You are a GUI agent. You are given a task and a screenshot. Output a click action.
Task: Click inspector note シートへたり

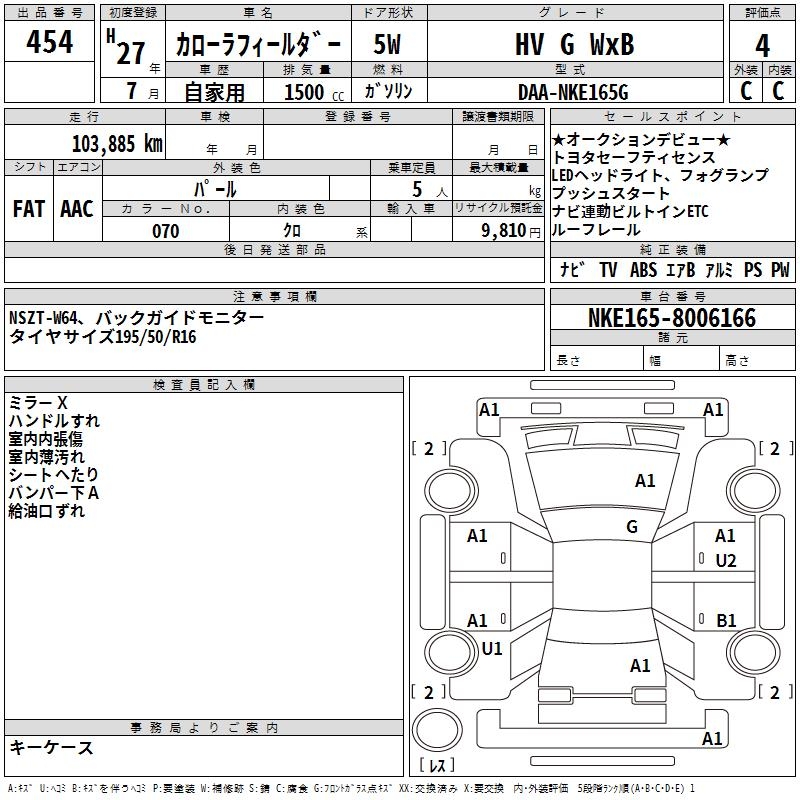[54, 474]
